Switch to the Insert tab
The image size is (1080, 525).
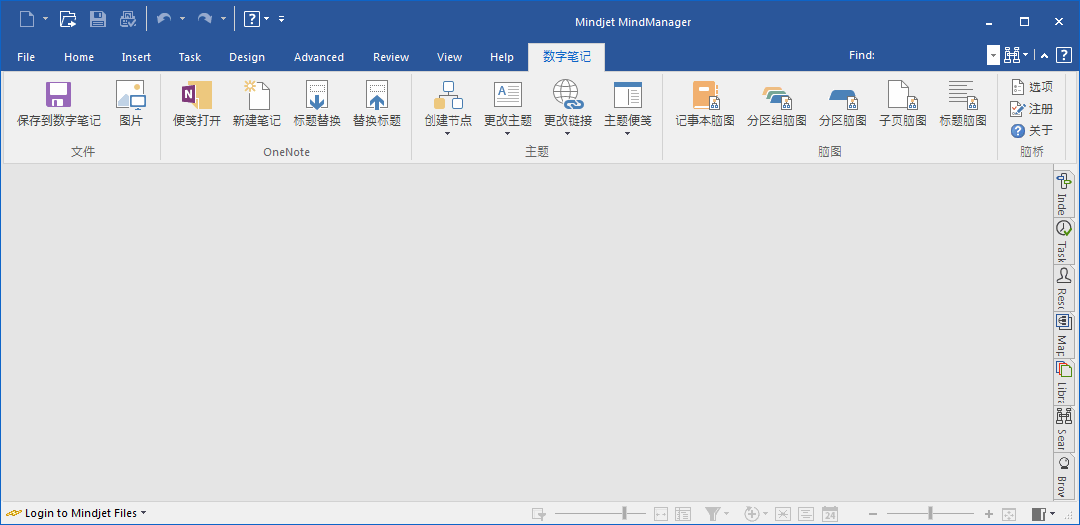pos(136,57)
